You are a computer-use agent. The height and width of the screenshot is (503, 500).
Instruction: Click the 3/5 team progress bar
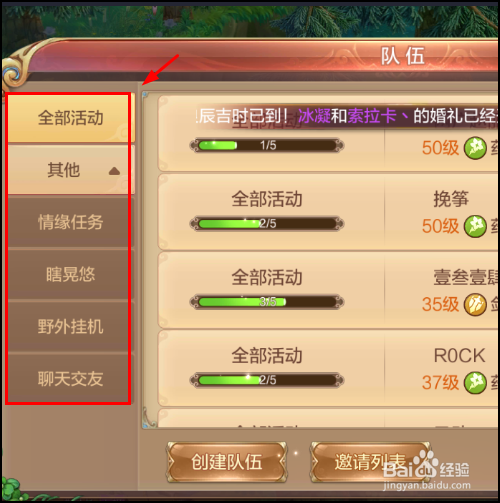tap(267, 302)
